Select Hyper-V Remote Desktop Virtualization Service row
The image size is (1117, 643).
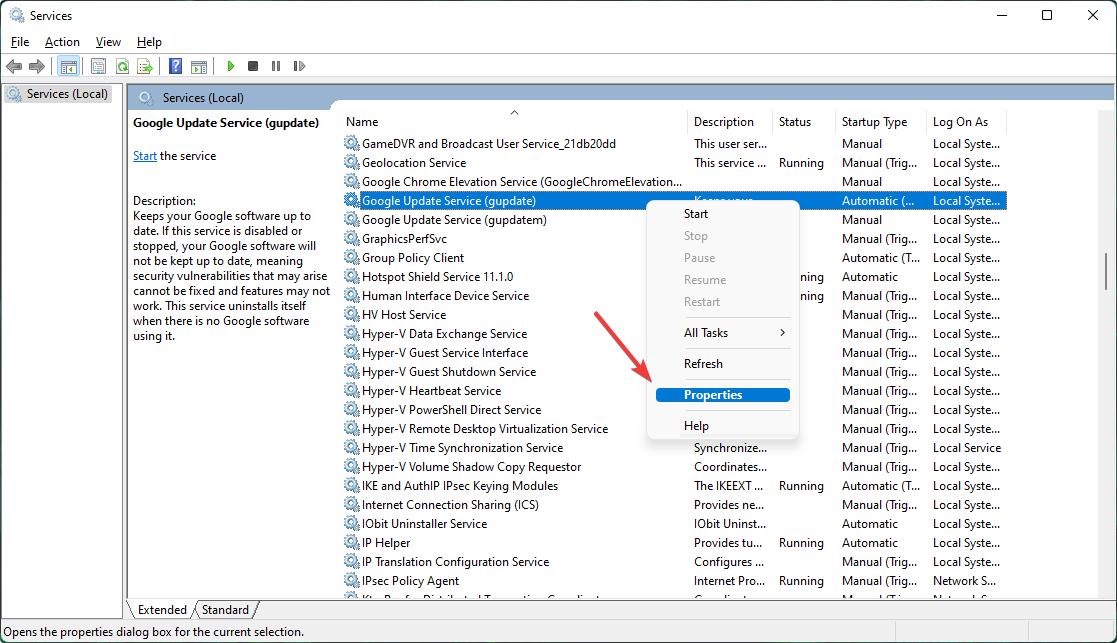(674, 429)
